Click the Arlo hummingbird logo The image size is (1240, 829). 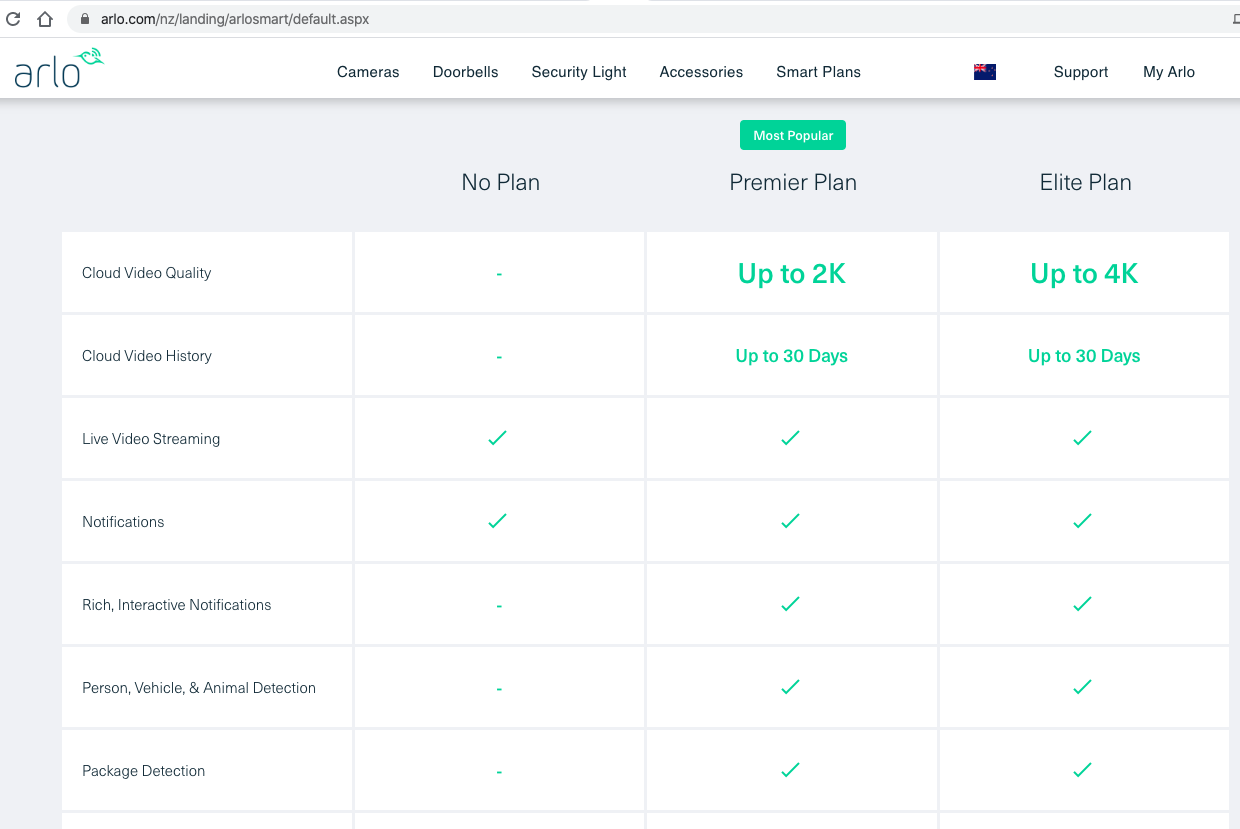point(55,66)
